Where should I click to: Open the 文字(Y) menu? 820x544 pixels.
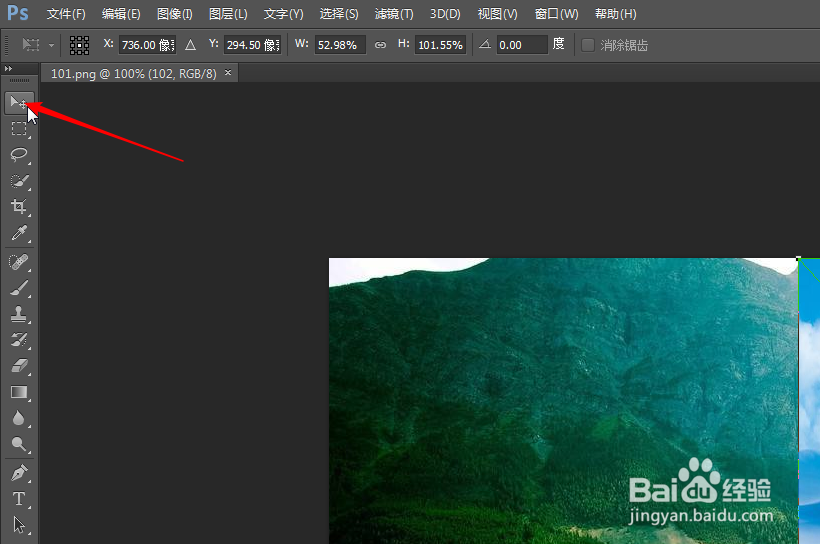tap(283, 14)
